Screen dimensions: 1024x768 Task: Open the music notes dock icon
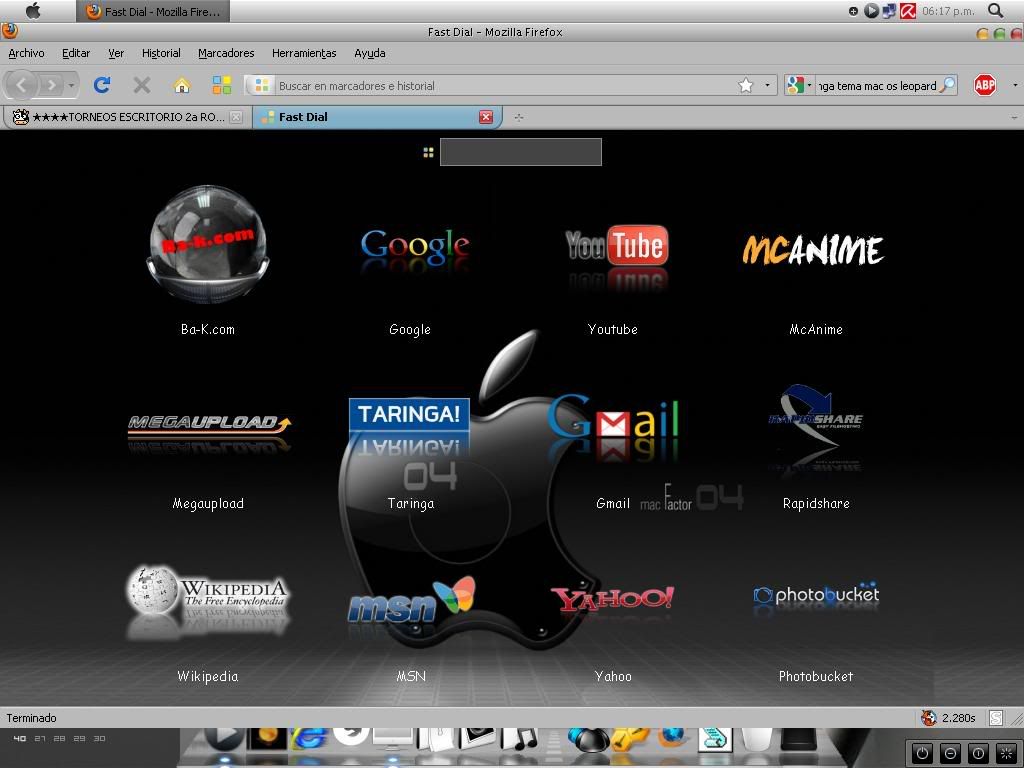[519, 739]
